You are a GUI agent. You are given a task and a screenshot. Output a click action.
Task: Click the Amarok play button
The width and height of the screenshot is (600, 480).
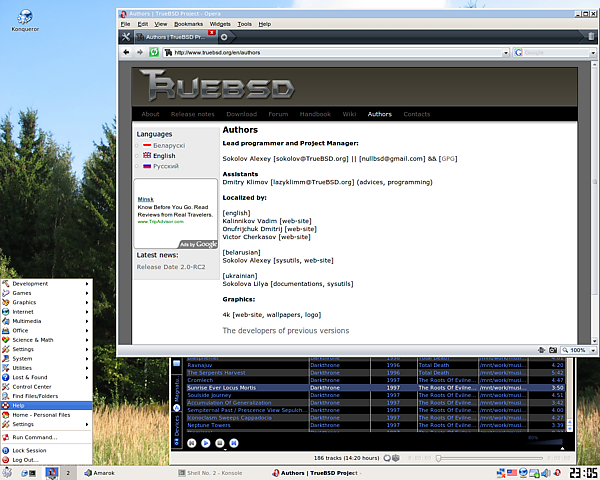(206, 442)
